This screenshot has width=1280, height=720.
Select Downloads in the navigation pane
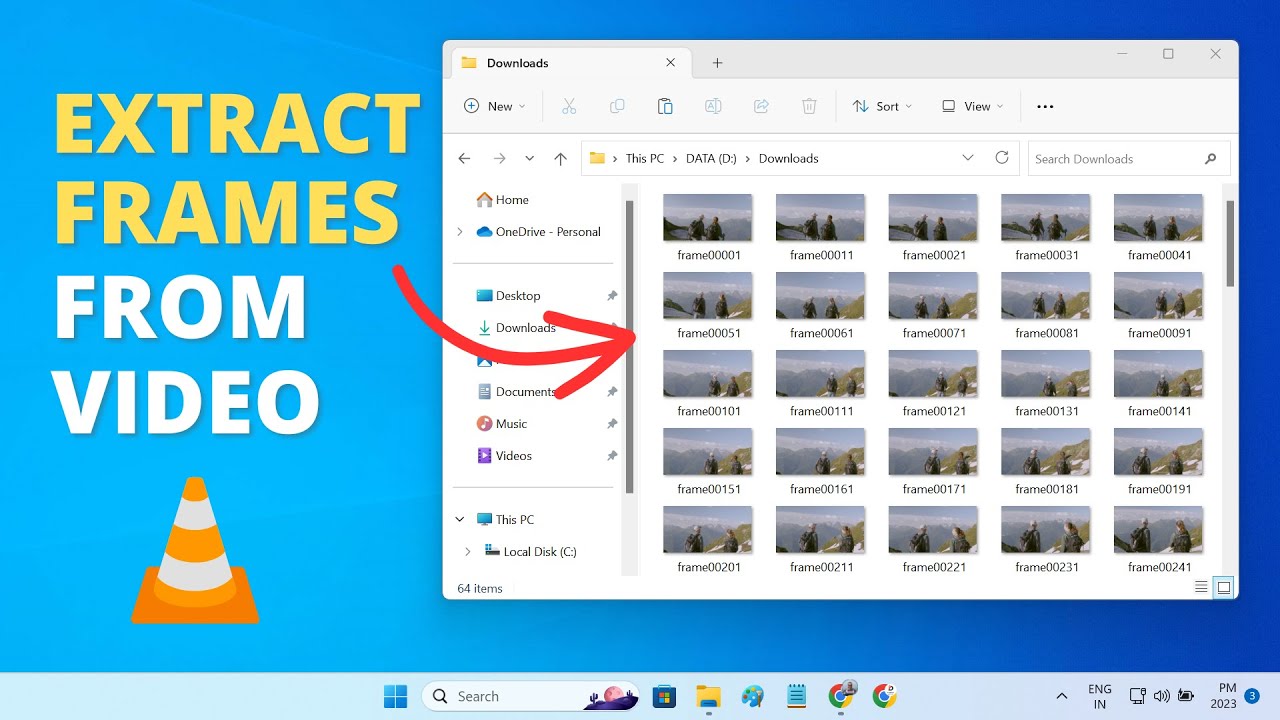tap(515, 328)
